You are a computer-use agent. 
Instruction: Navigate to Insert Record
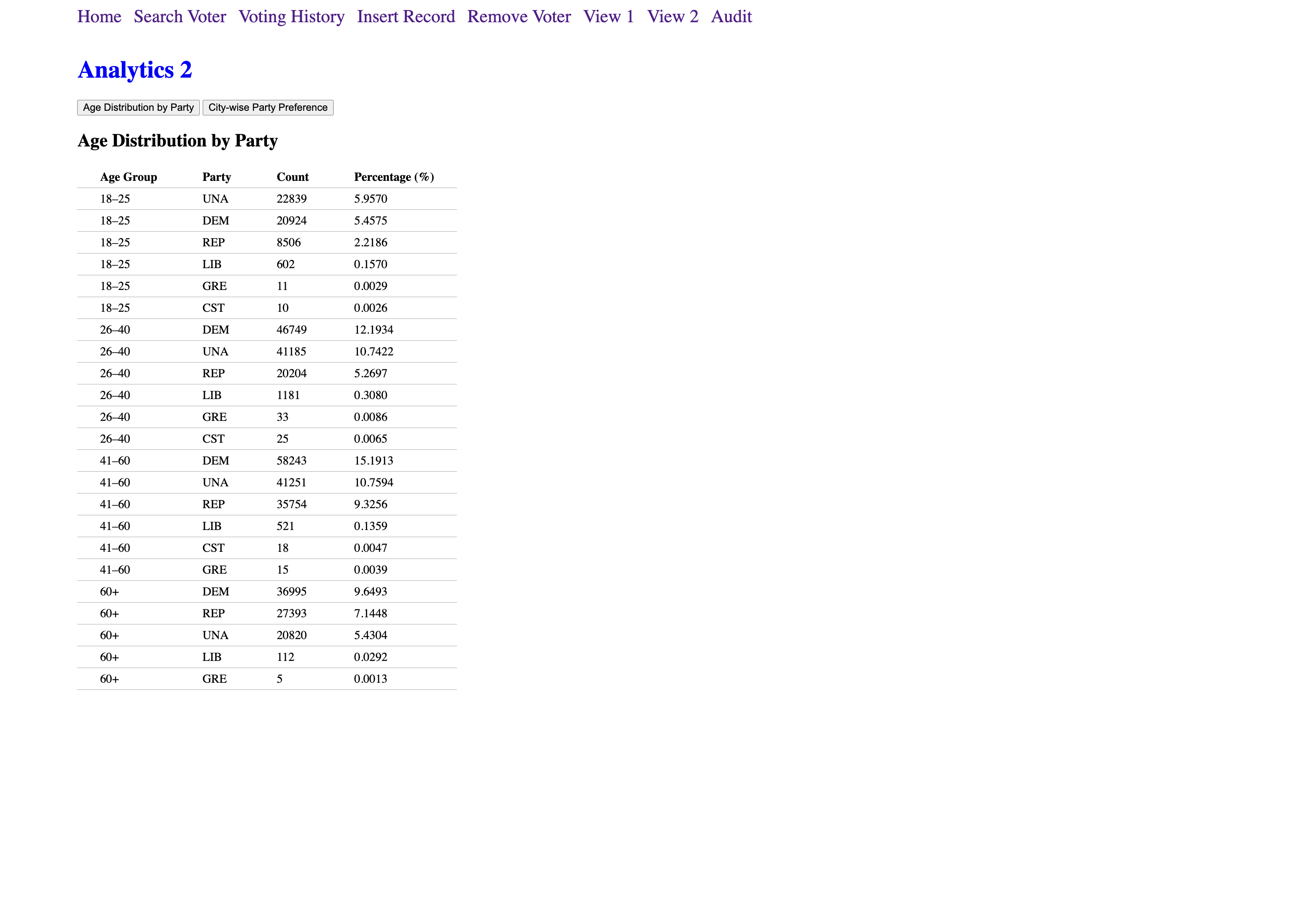pos(406,17)
